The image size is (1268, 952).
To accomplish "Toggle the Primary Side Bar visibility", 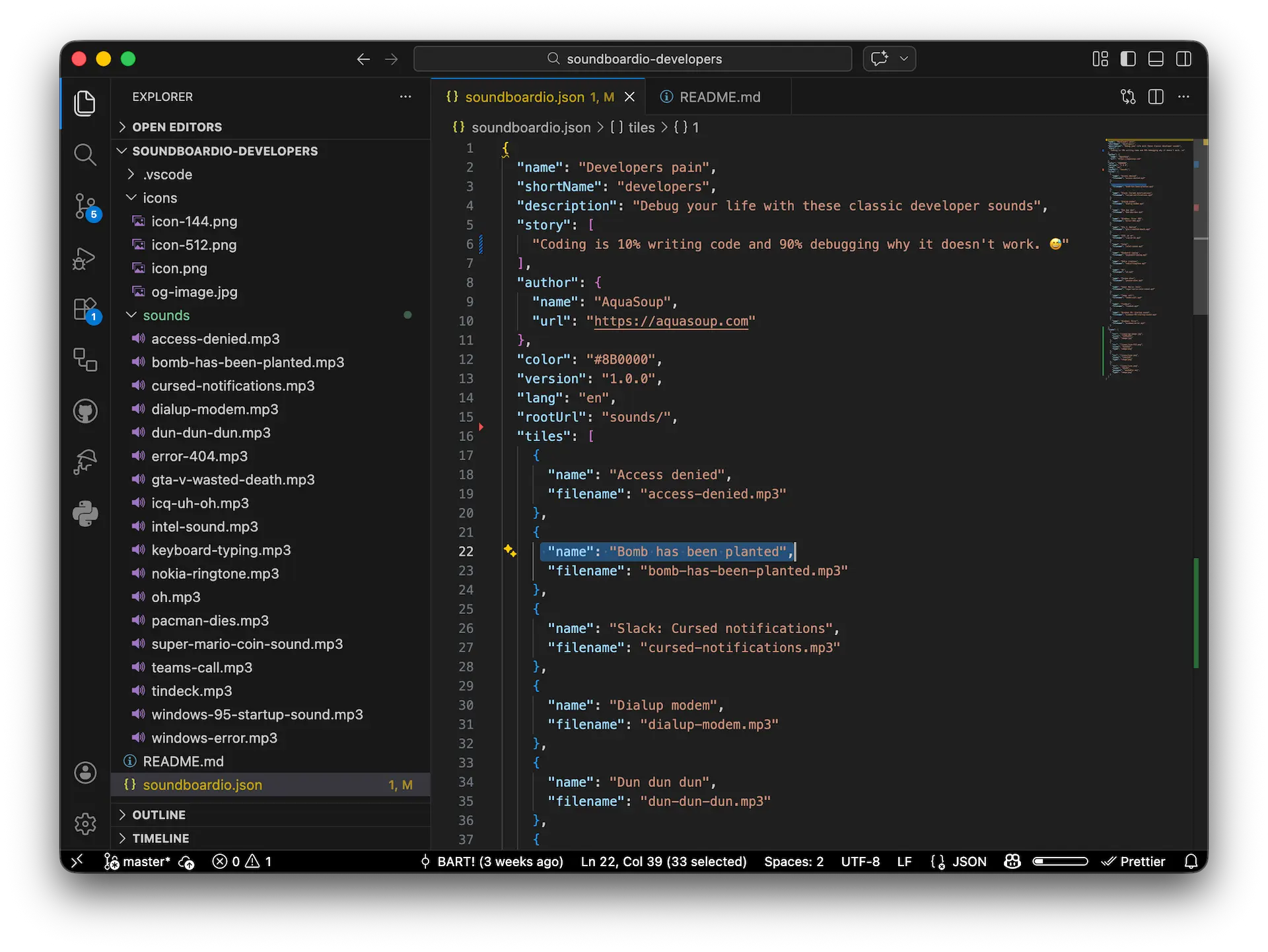I will tap(1128, 59).
